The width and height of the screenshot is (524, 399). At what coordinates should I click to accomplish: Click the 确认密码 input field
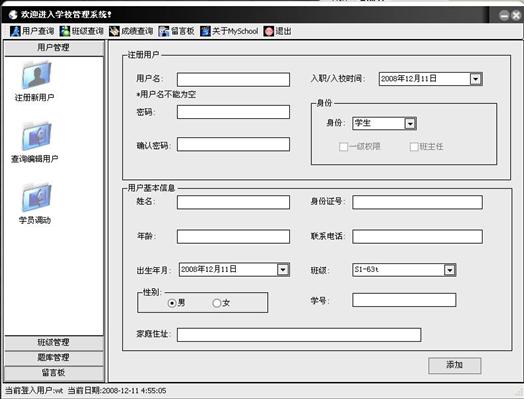233,144
